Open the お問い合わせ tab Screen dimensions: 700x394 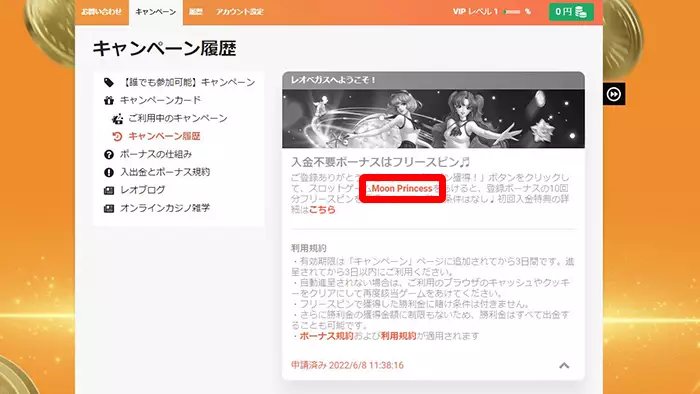101,12
